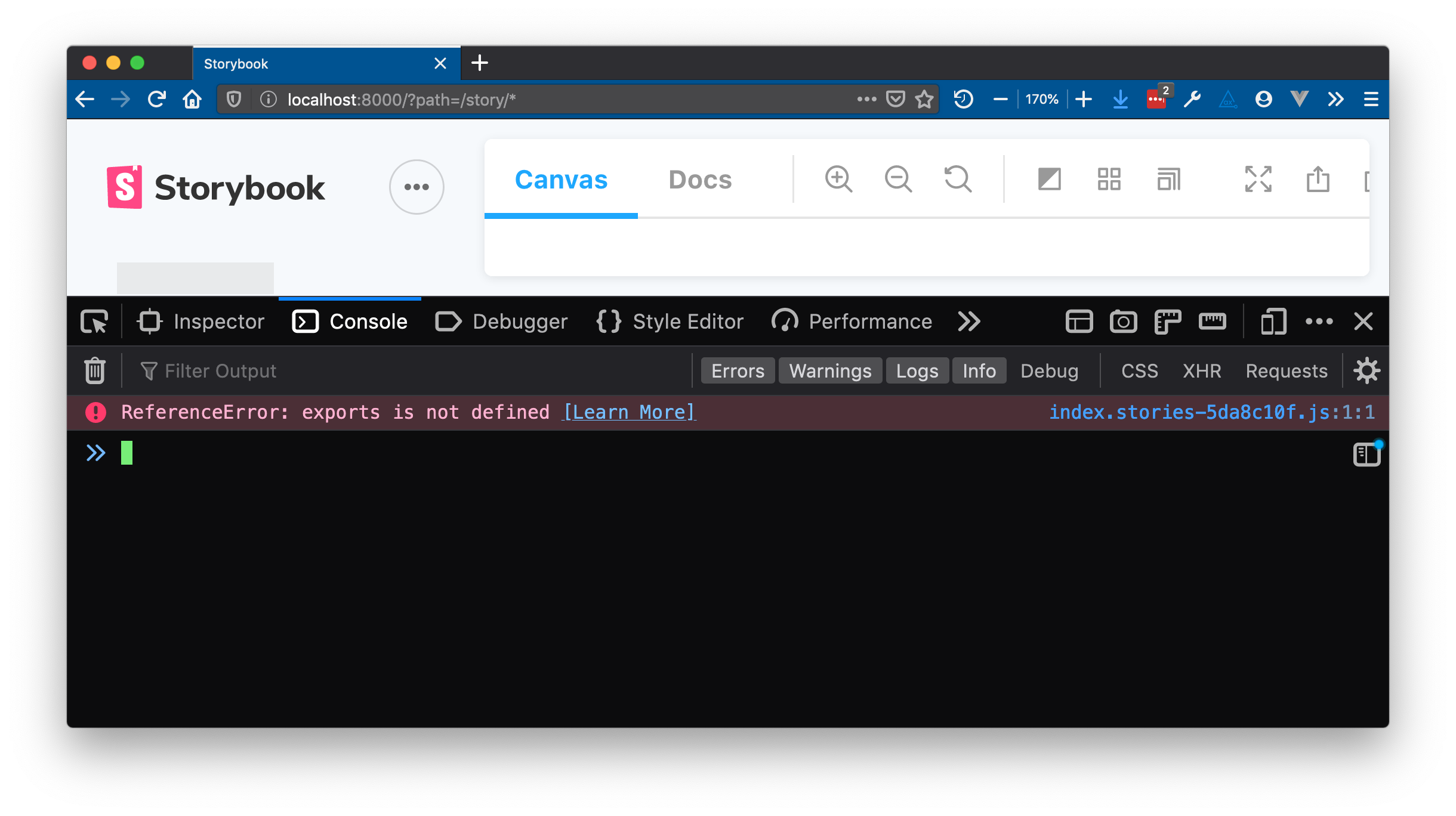Disable the Info console filter
The width and height of the screenshot is (1456, 816).
tap(979, 370)
